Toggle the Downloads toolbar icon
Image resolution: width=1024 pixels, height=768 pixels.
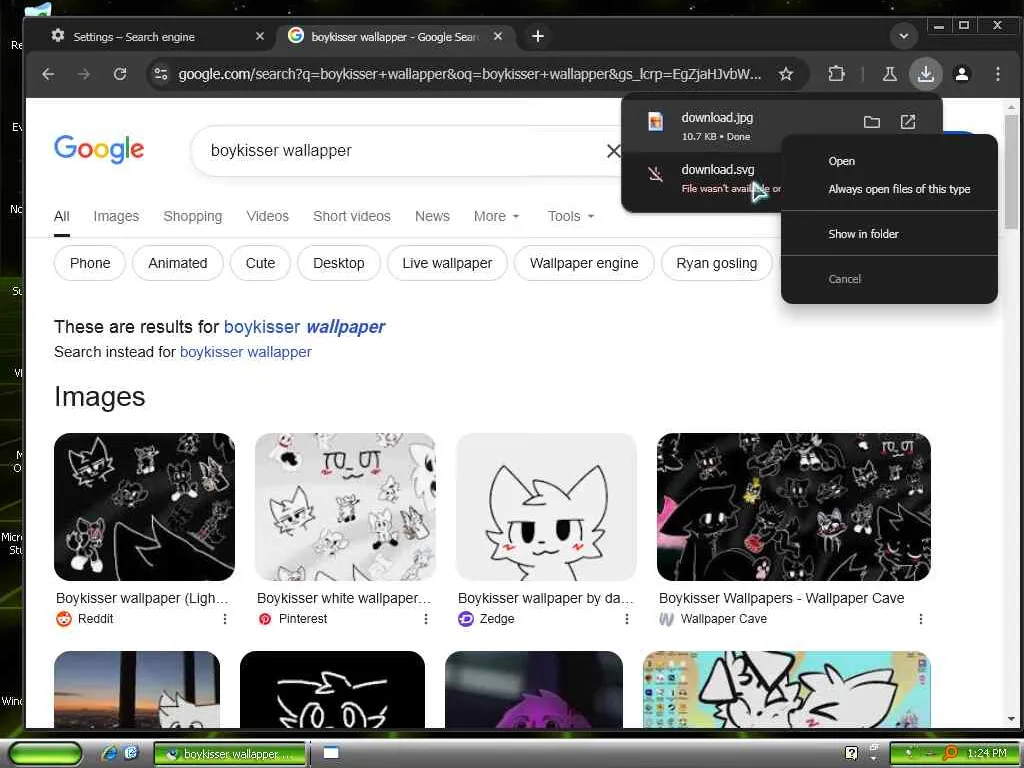point(925,74)
